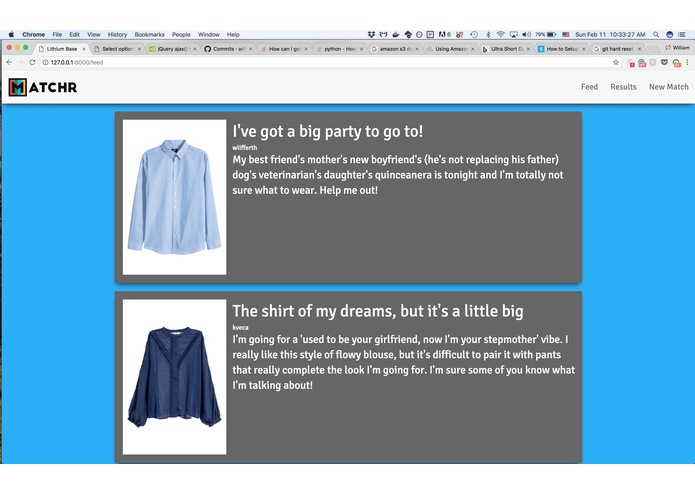
Task: Click the browser forward arrow
Action: click(x=20, y=62)
